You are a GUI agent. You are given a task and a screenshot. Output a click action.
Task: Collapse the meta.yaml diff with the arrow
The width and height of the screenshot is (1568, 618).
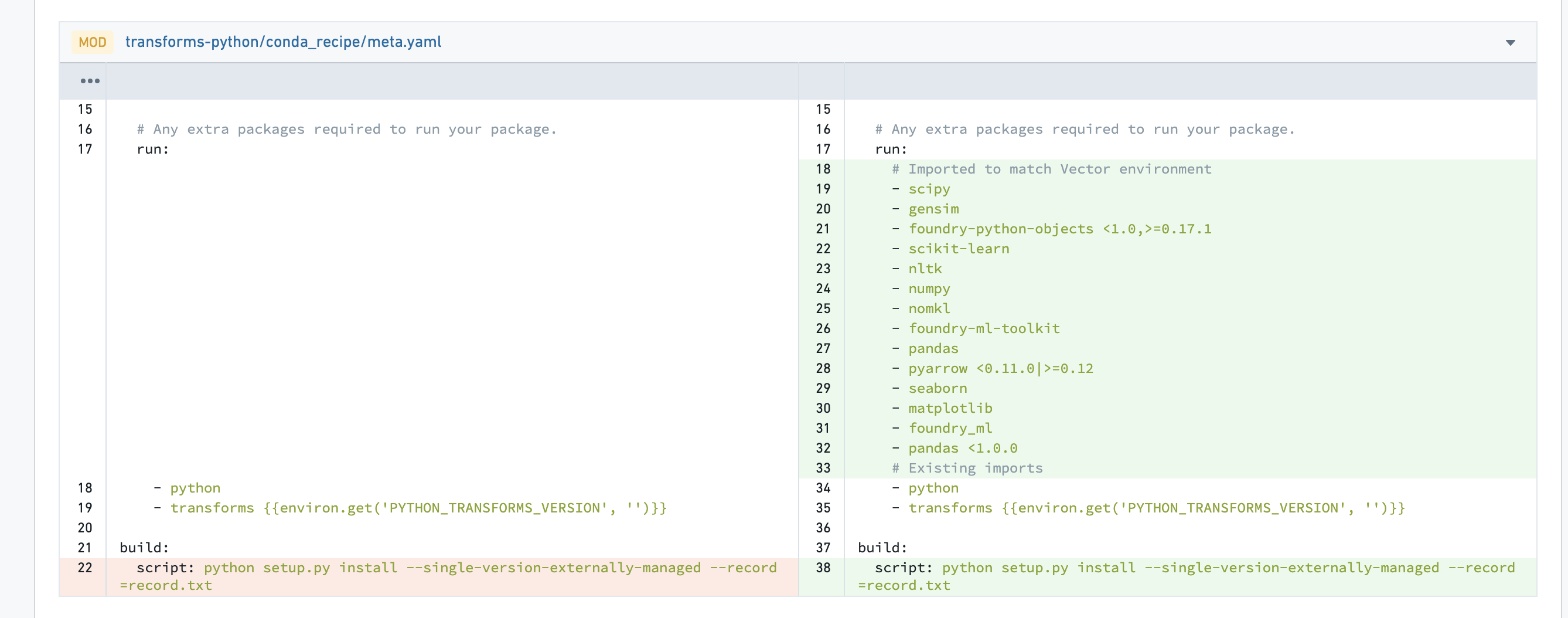pyautogui.click(x=1510, y=42)
